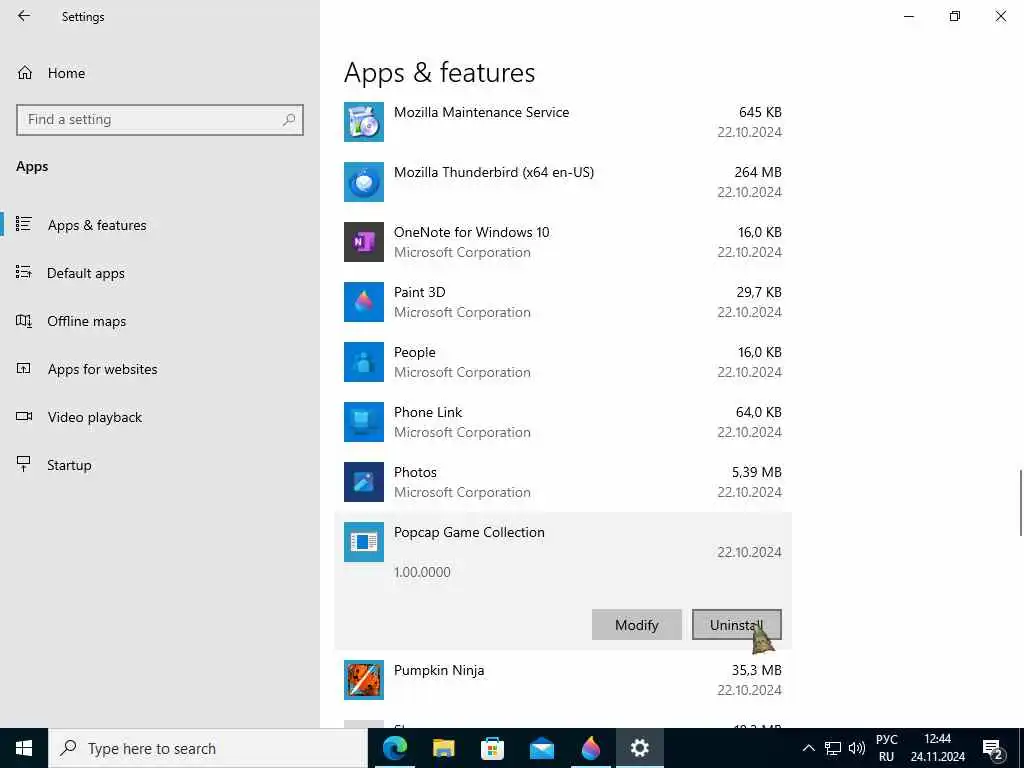The height and width of the screenshot is (768, 1024).
Task: Open the notification center icon
Action: (x=993, y=748)
